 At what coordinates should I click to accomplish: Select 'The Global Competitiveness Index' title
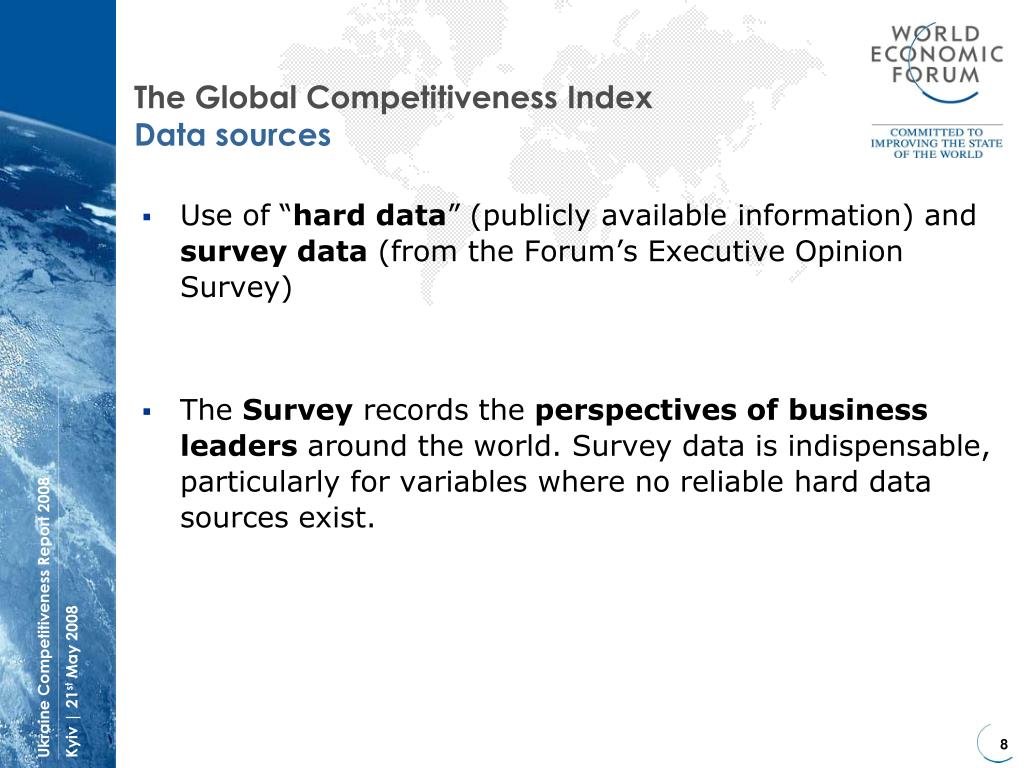pyautogui.click(x=393, y=97)
